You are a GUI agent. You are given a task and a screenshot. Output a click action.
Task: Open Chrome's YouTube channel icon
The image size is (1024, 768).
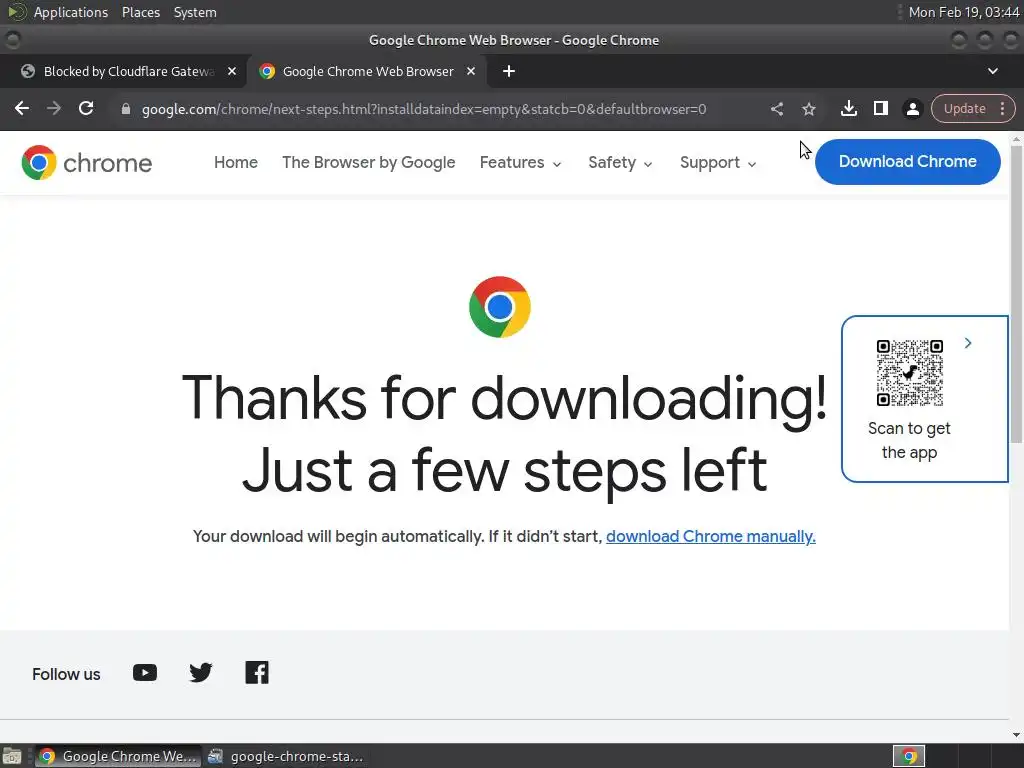[x=144, y=673]
